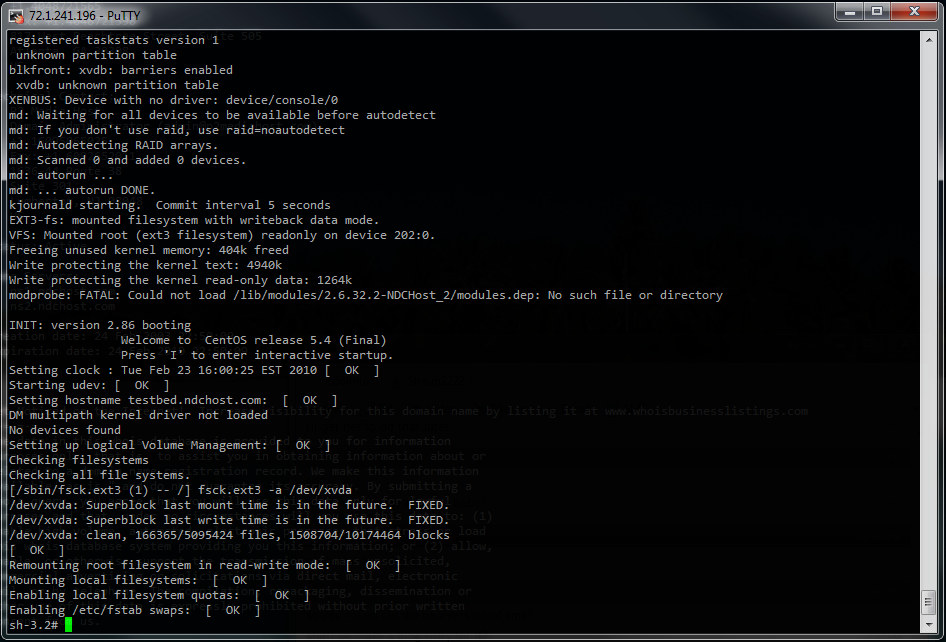
Task: Minimize the PuTTY window
Action: click(x=850, y=12)
